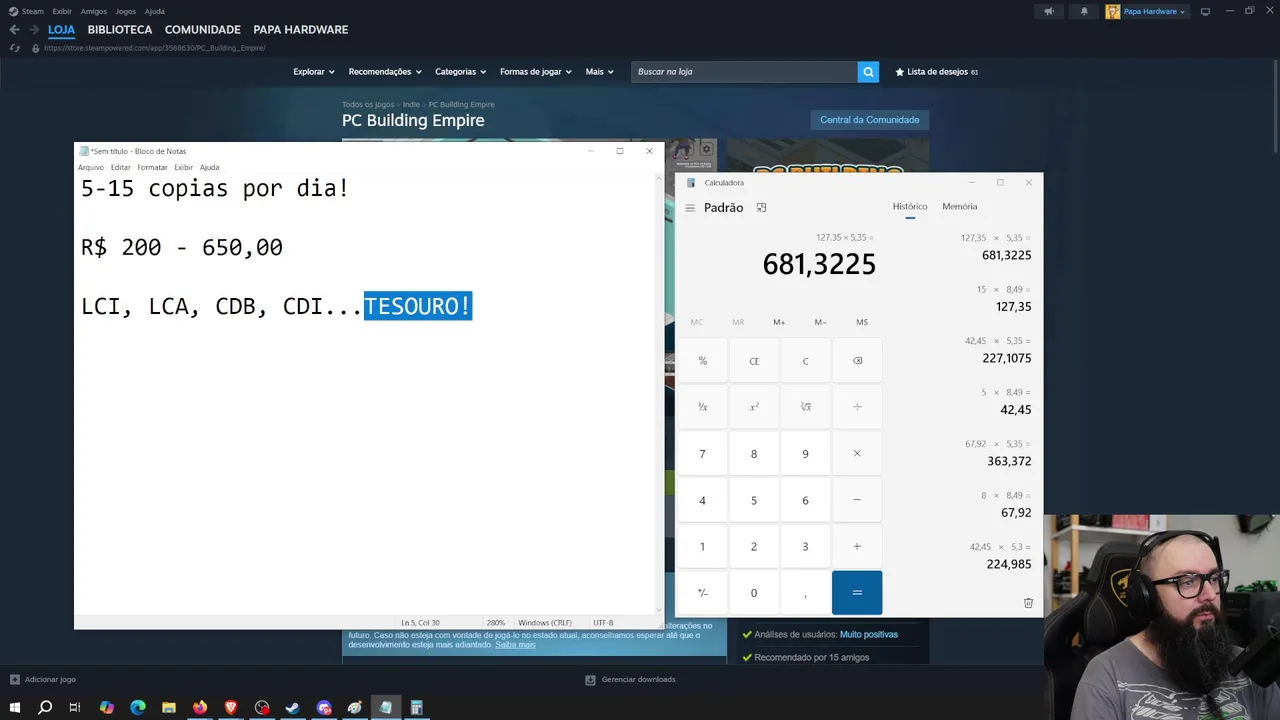
Task: Switch to the Calculator taskbar icon
Action: coord(417,708)
